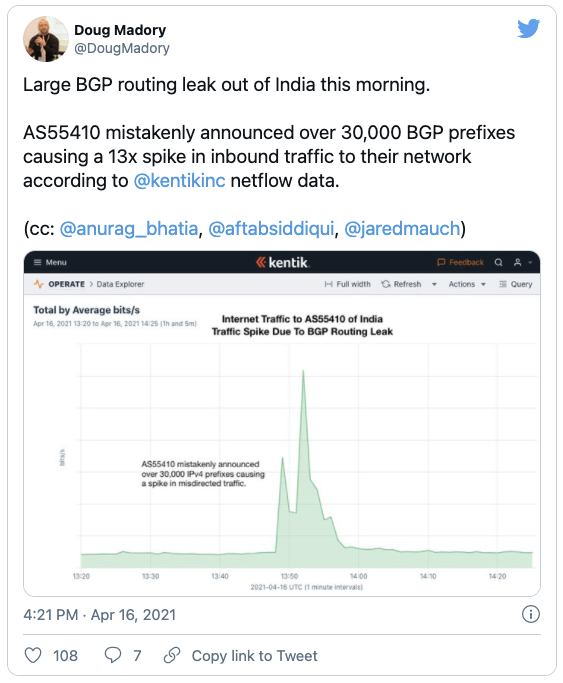563x683 pixels.
Task: Expand the user account caret
Action: point(530,262)
